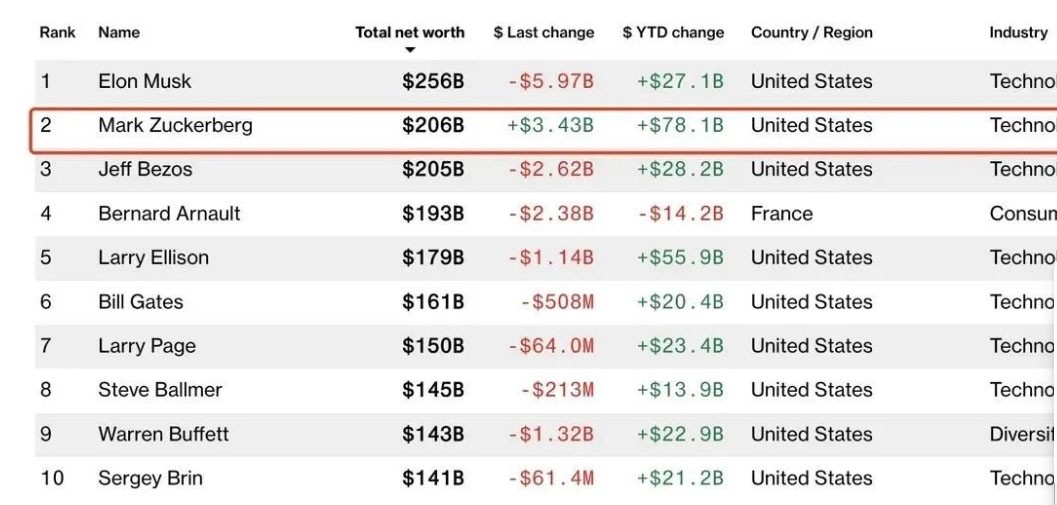Click Warren Buffett's name
The height and width of the screenshot is (505, 1057).
point(163,433)
